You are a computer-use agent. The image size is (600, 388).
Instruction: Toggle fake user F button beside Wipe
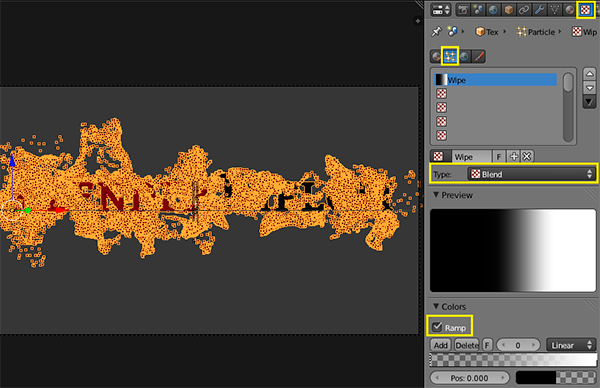click(x=499, y=157)
